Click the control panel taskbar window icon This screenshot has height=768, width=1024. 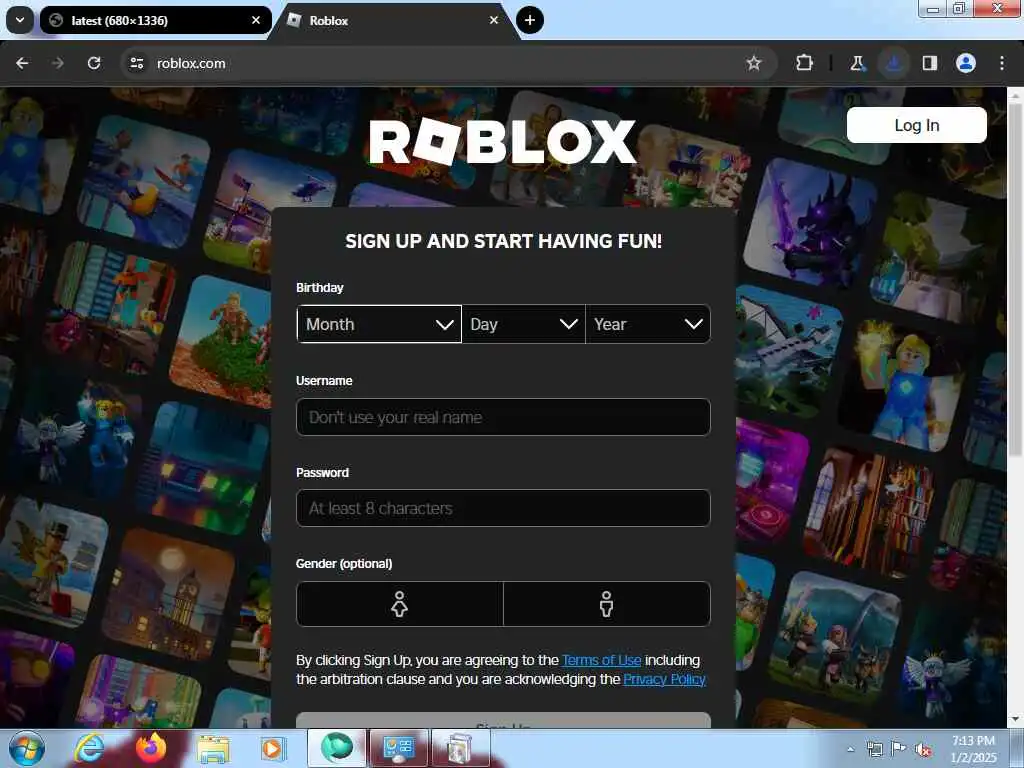click(x=398, y=748)
